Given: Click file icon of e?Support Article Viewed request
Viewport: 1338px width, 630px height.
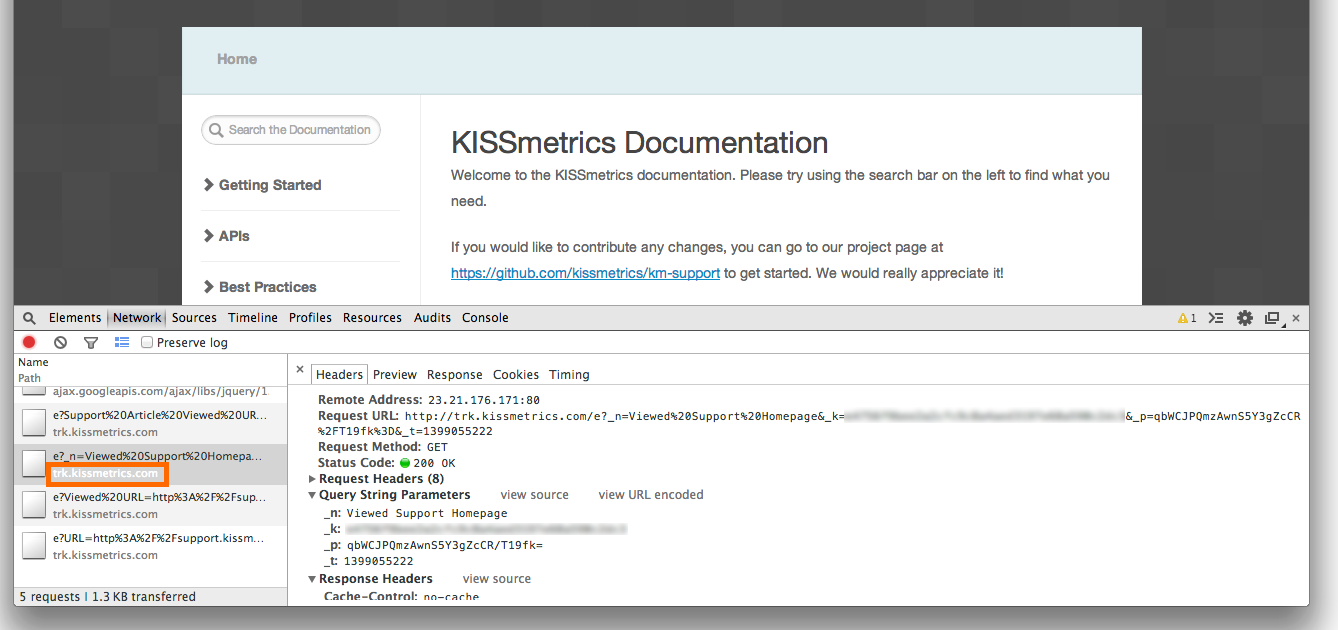Looking at the screenshot, I should coord(34,423).
